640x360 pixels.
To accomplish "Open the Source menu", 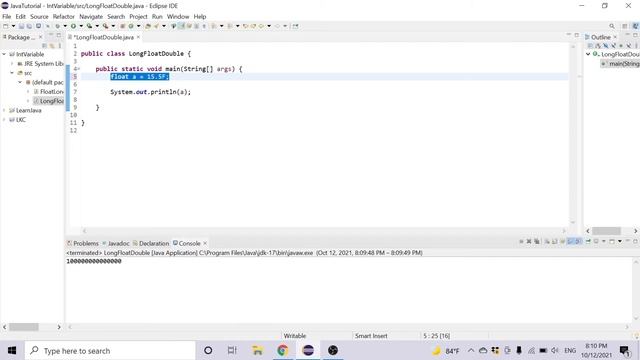I will pyautogui.click(x=39, y=17).
